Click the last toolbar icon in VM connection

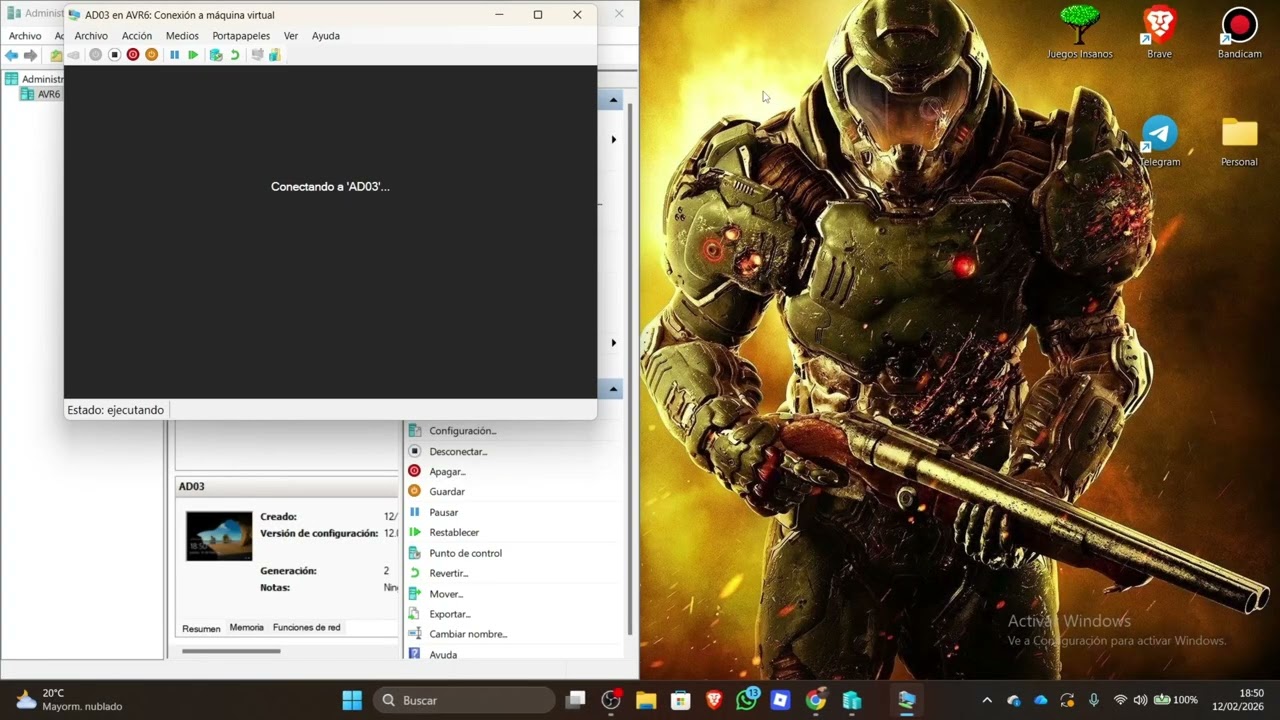coord(274,55)
